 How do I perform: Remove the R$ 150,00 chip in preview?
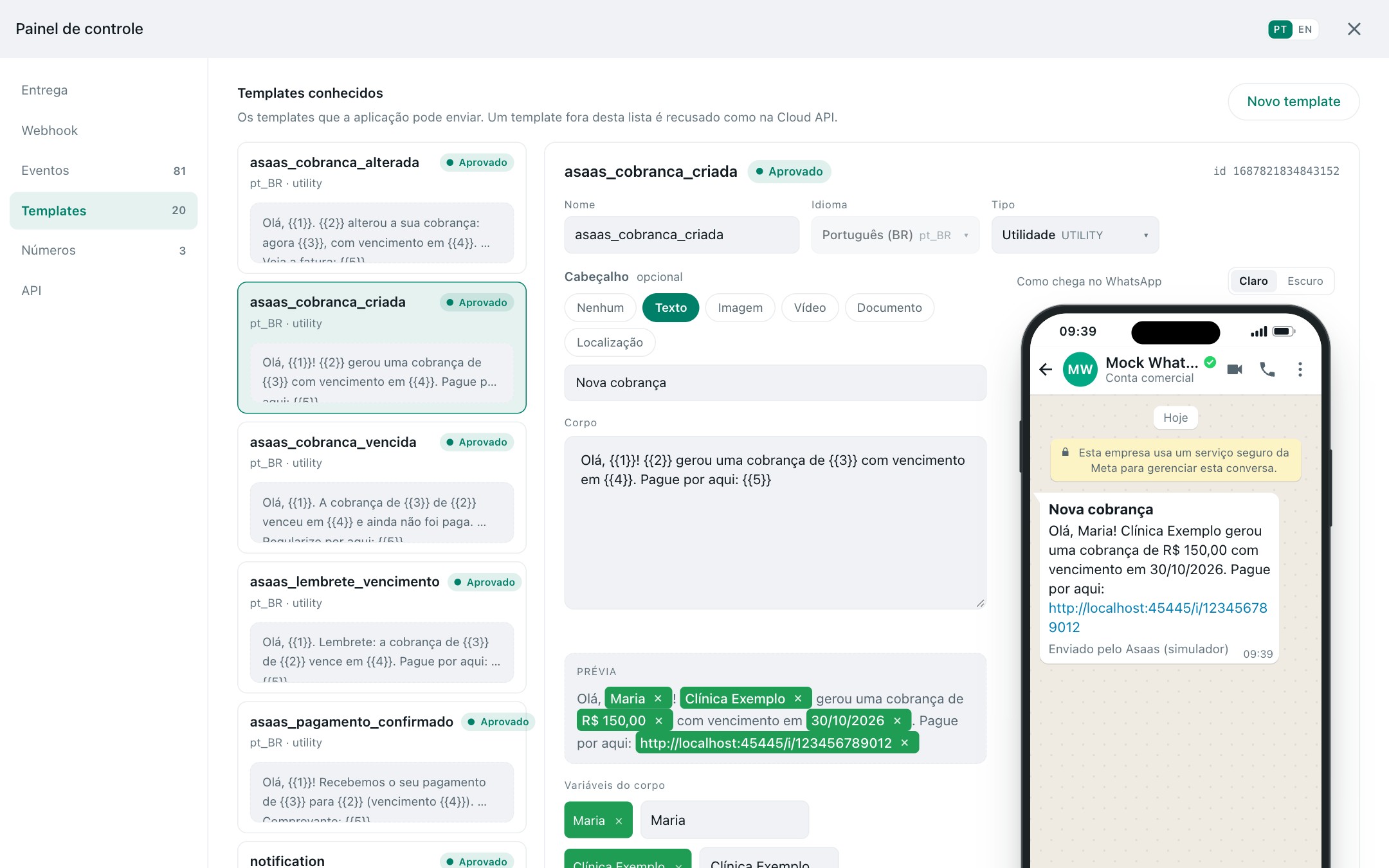click(x=659, y=721)
